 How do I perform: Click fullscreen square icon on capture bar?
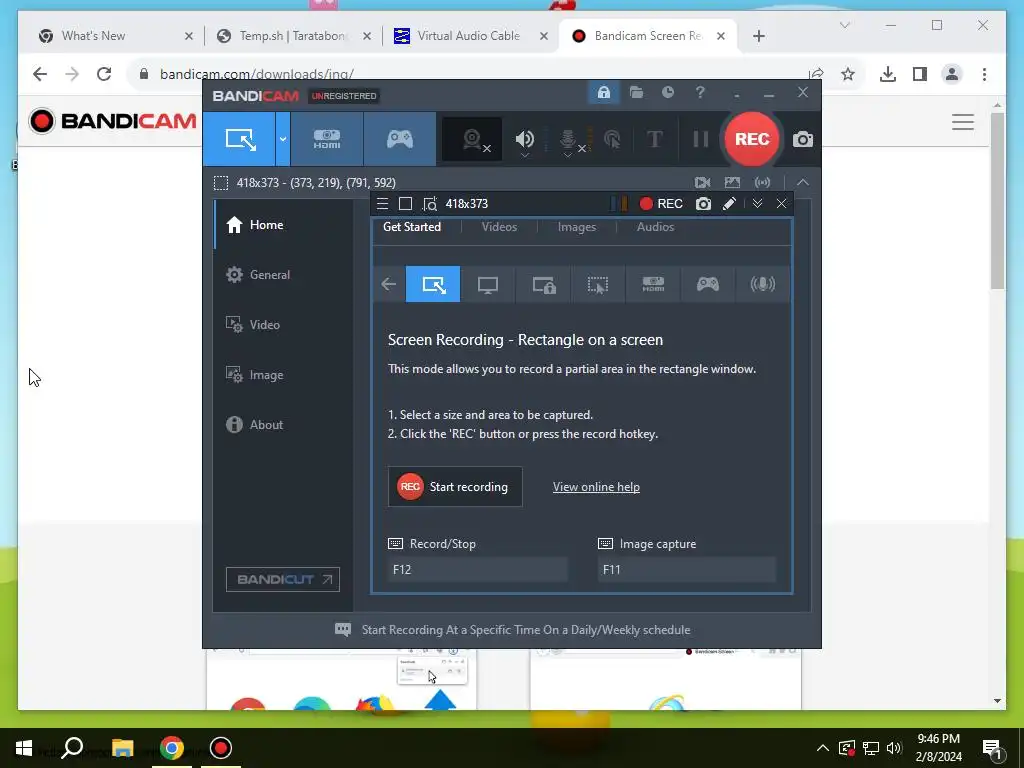click(406, 204)
